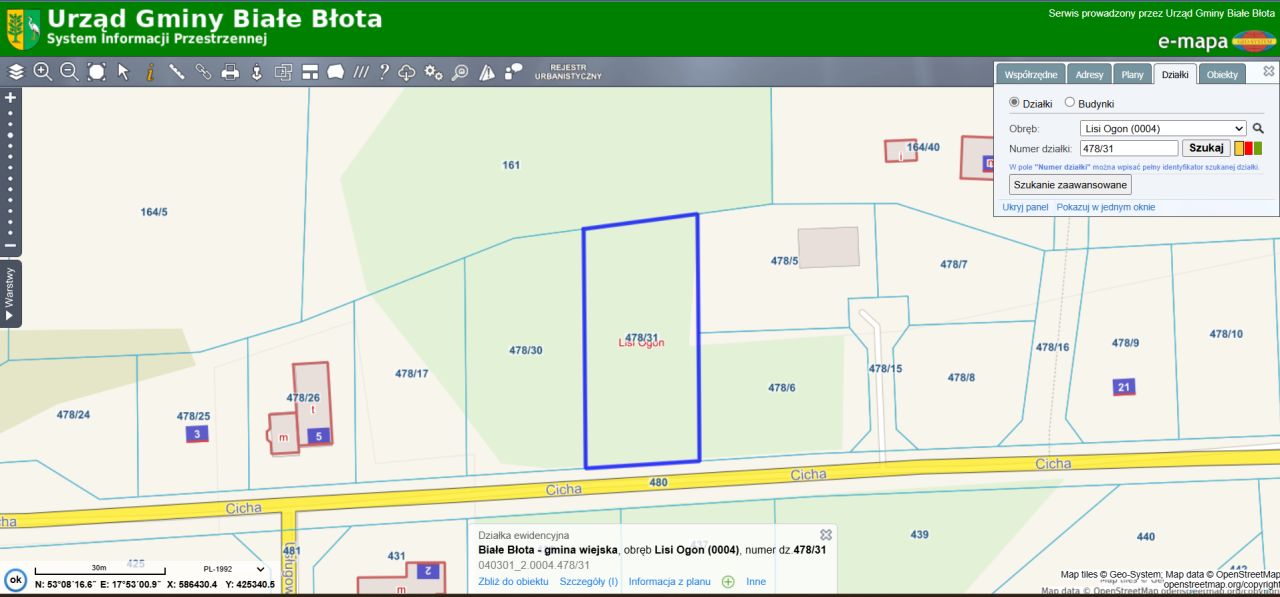
Task: Select the Działki tab
Action: coord(1174,74)
